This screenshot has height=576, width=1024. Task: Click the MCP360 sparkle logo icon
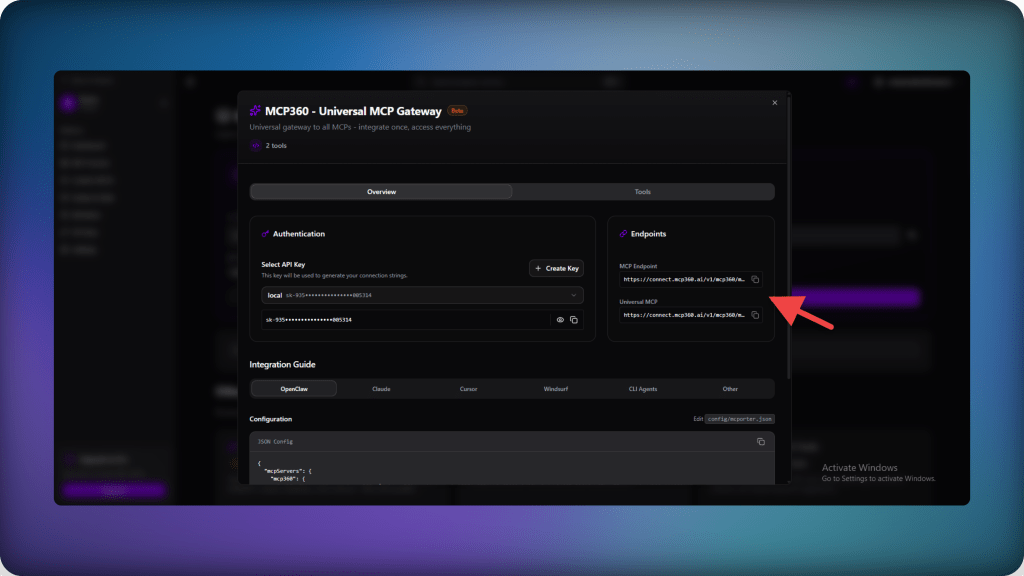click(255, 111)
